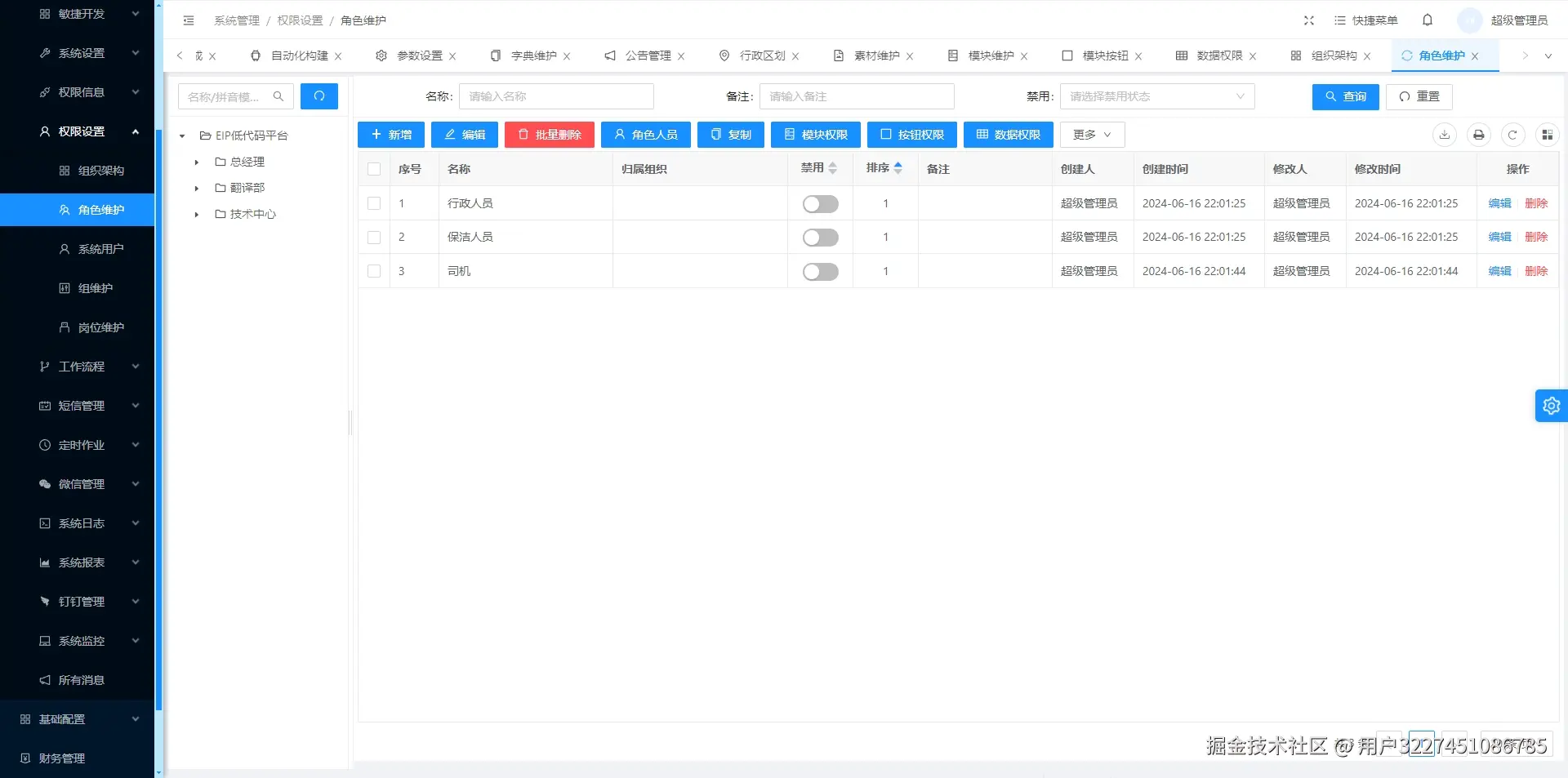The height and width of the screenshot is (778, 1568).
Task: Open the 禁用 status dropdown
Action: pyautogui.click(x=1157, y=96)
